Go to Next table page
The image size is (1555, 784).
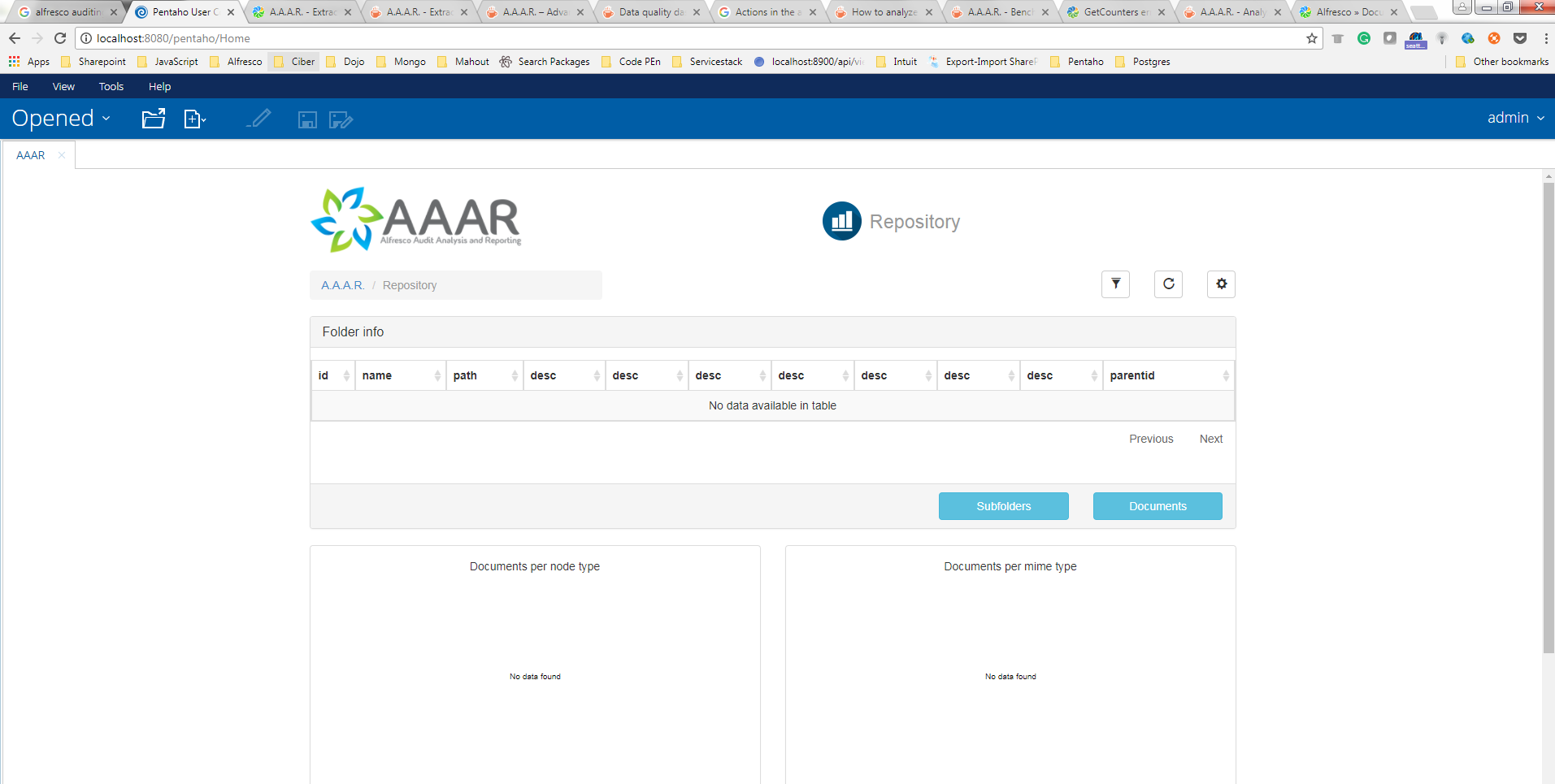coord(1211,439)
